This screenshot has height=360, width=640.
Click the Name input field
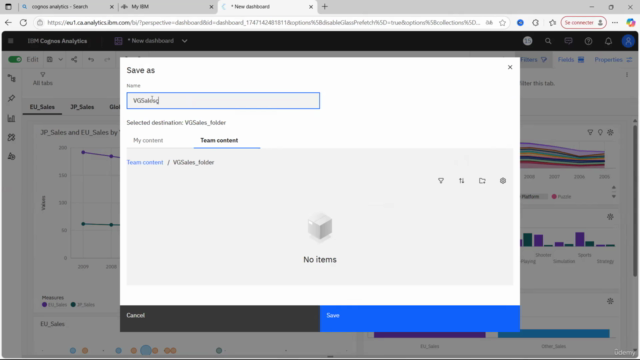(223, 100)
